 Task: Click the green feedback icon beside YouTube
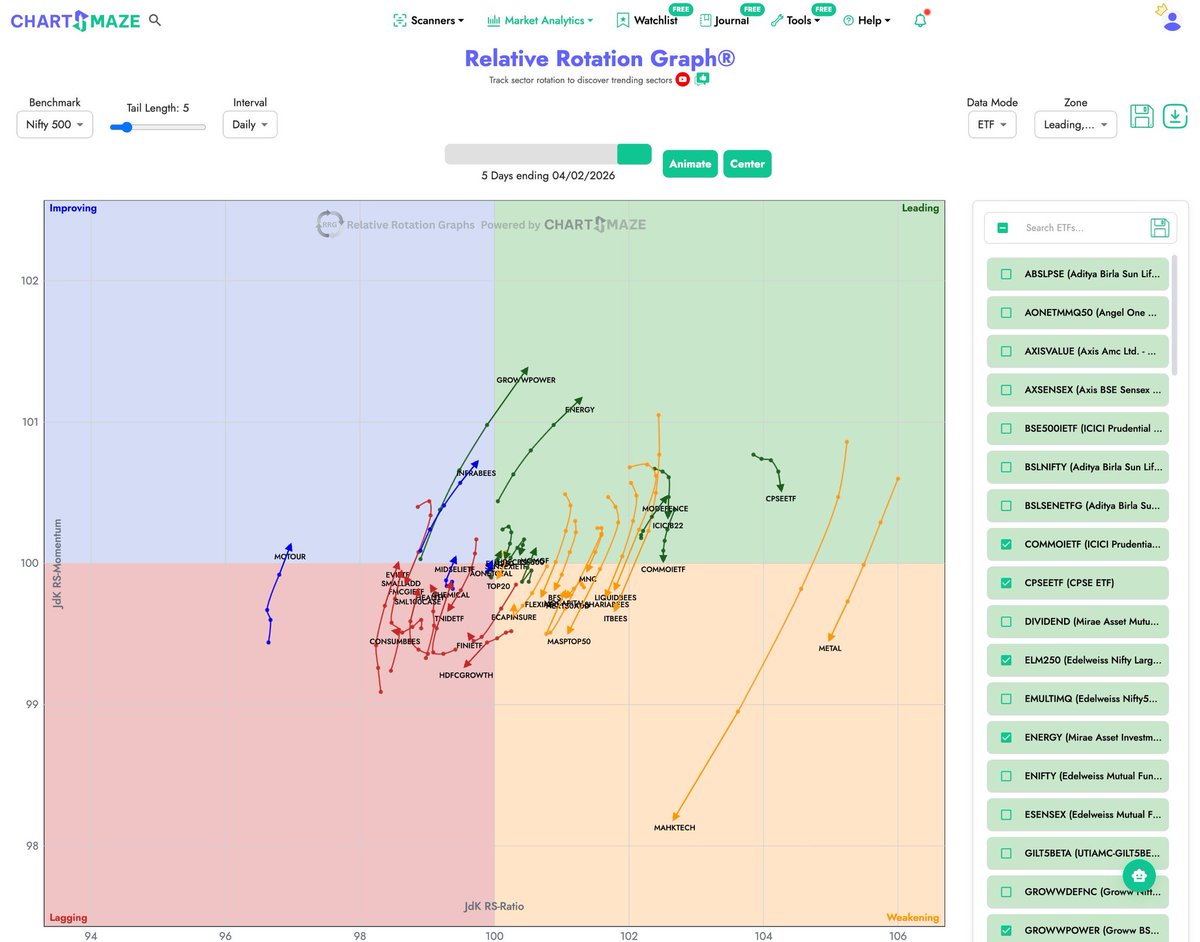pyautogui.click(x=703, y=79)
